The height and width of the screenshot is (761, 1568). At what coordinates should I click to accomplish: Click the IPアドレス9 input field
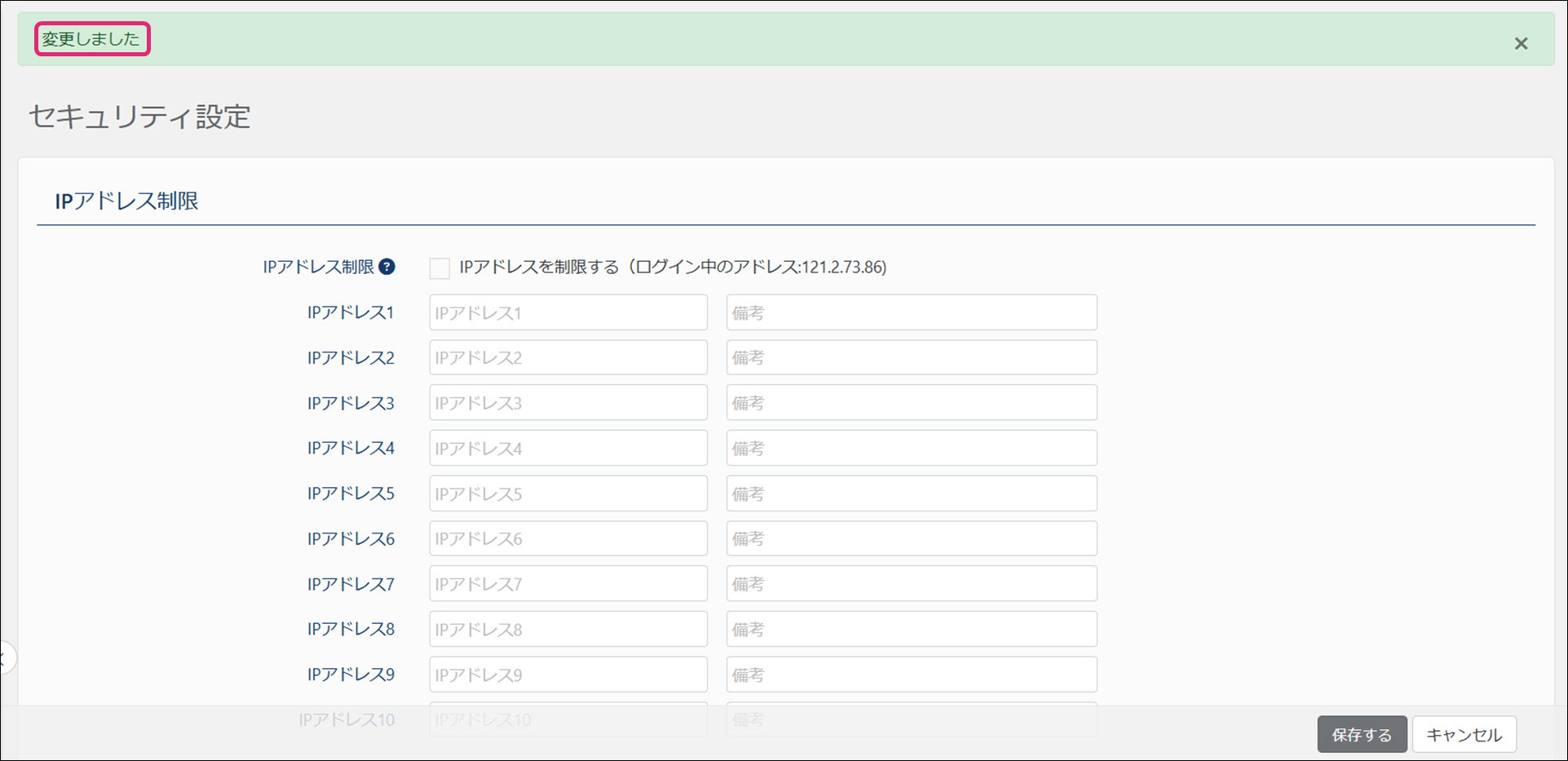(568, 675)
